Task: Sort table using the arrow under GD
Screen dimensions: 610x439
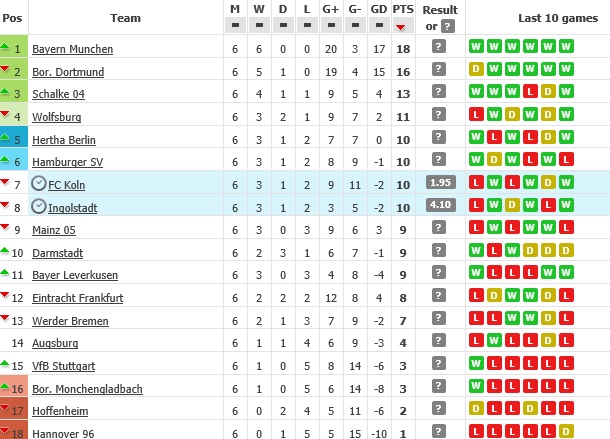Action: (x=379, y=27)
